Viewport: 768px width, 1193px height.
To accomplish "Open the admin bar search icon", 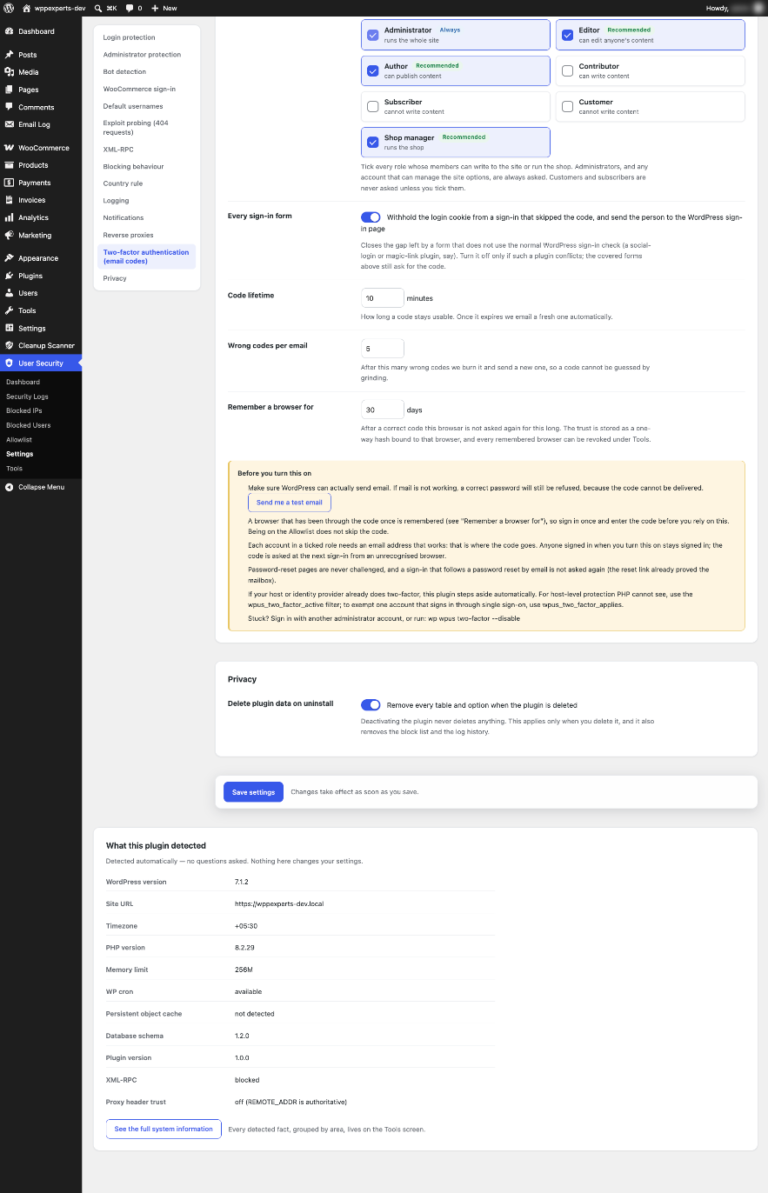I will [x=98, y=8].
